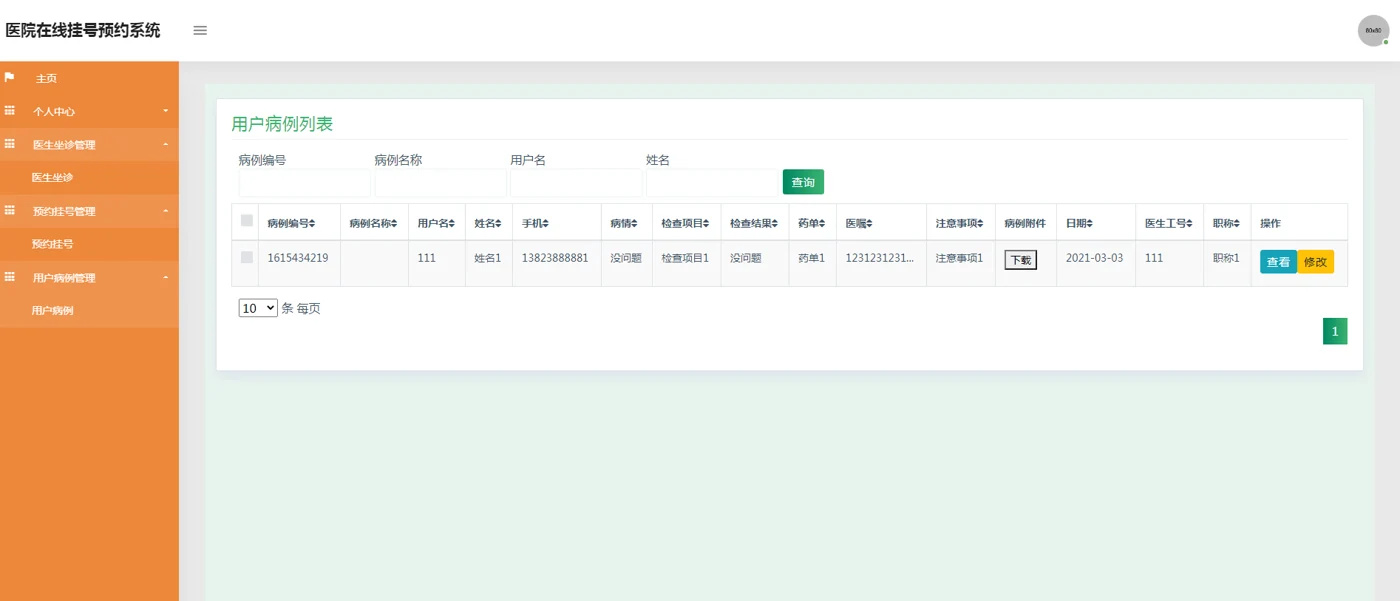The height and width of the screenshot is (601, 1400).
Task: Open the user avatar at top right
Action: pyautogui.click(x=1373, y=31)
